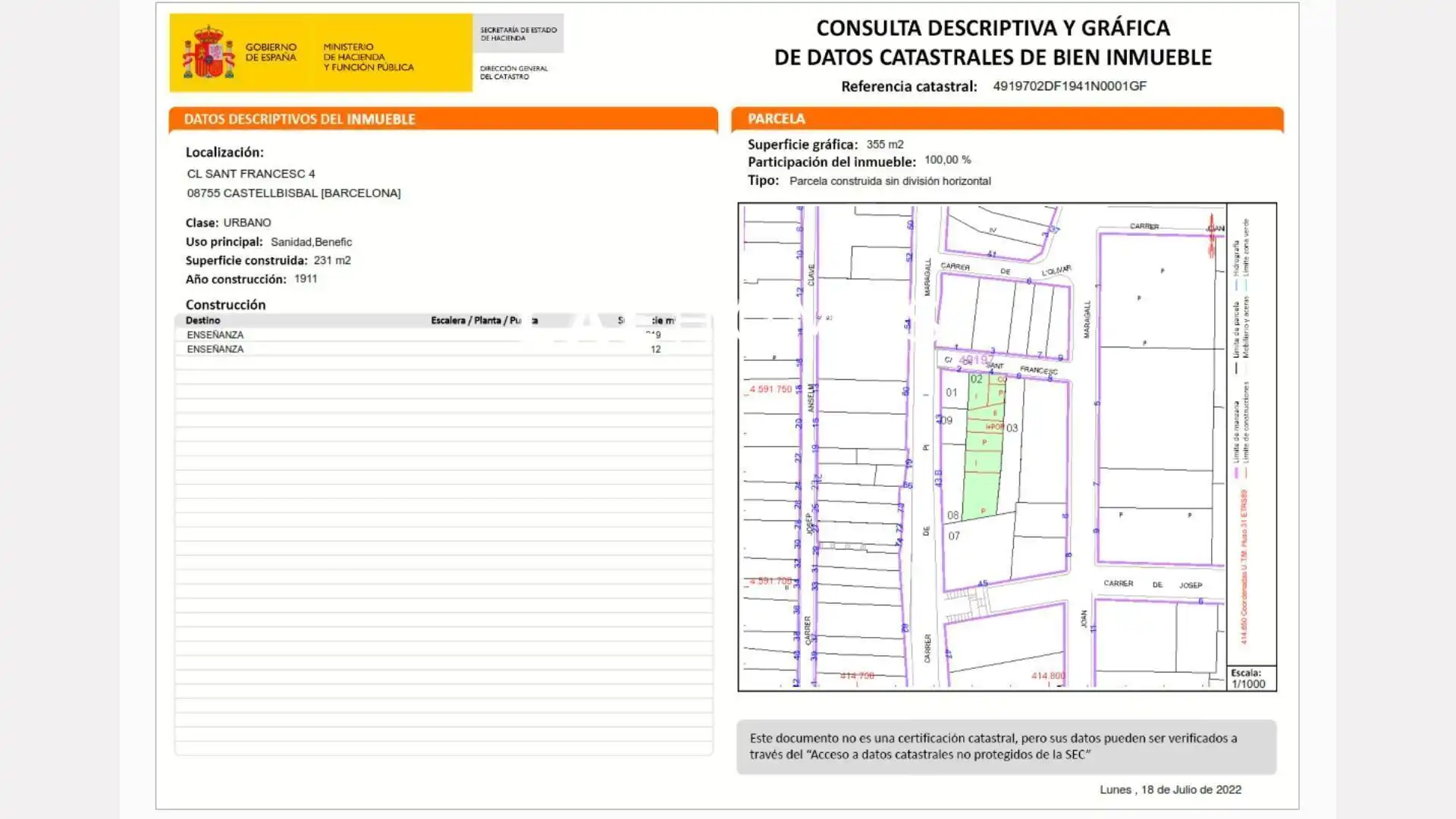Click parcel label 03 on the map

[x=1012, y=428]
